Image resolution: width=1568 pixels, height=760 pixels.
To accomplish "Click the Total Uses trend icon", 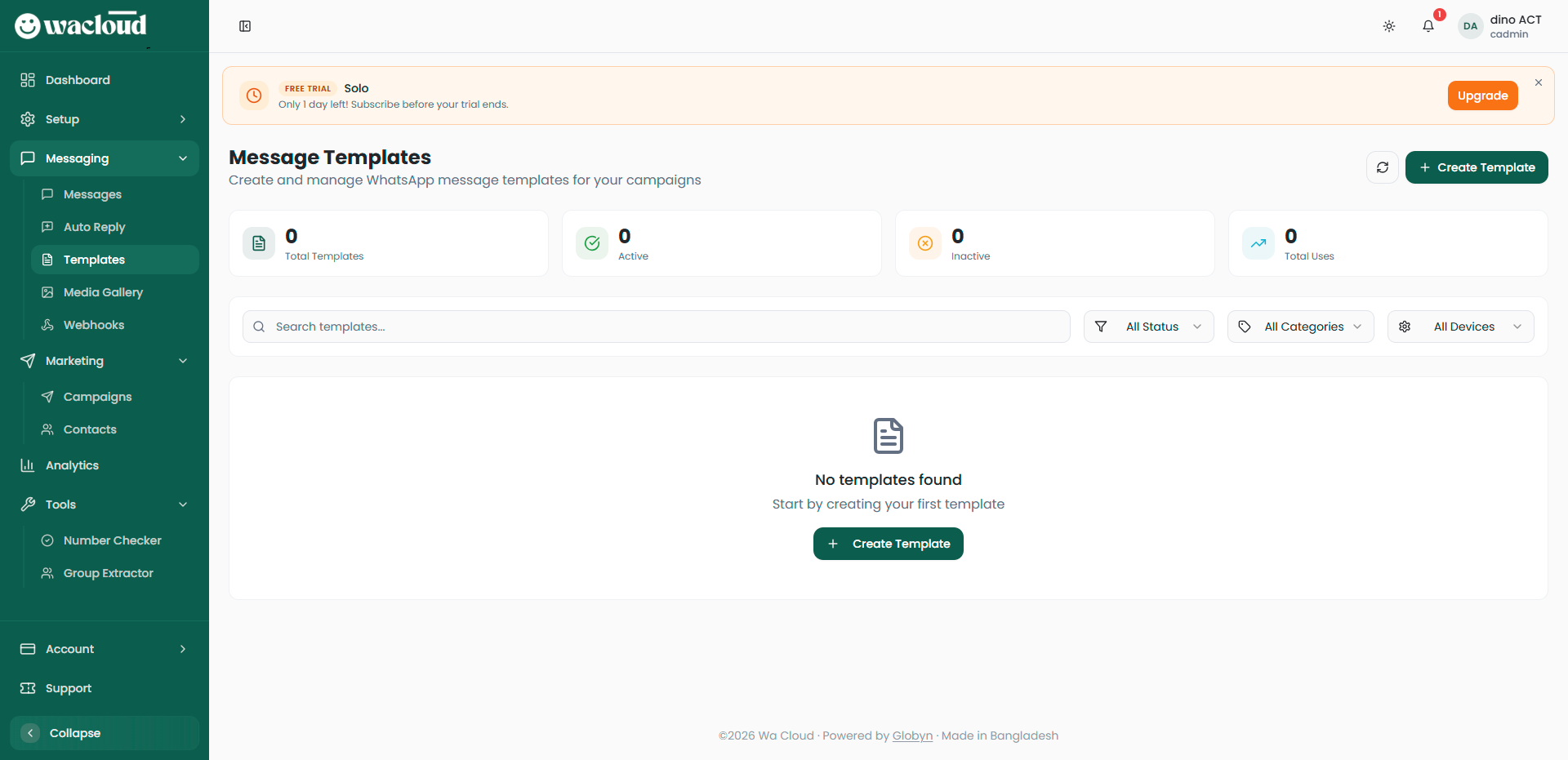I will 1258,243.
